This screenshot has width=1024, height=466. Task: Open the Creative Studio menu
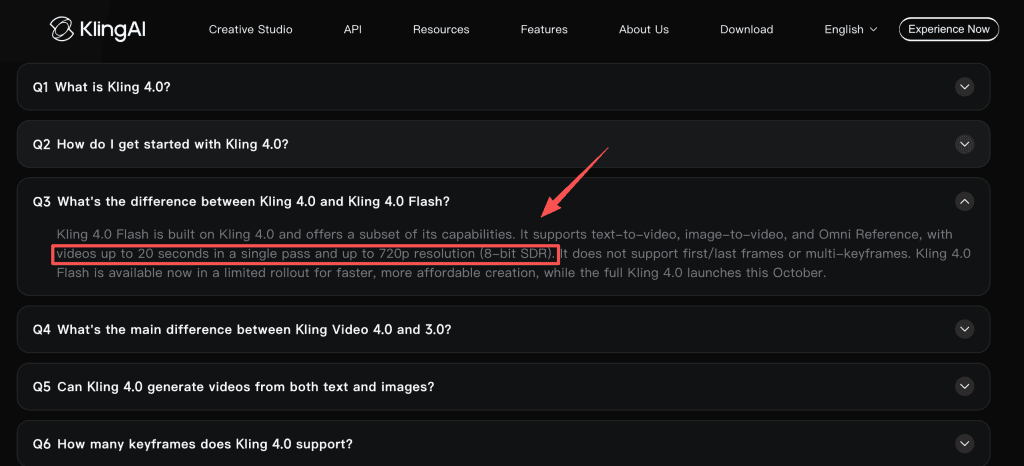tap(250, 29)
